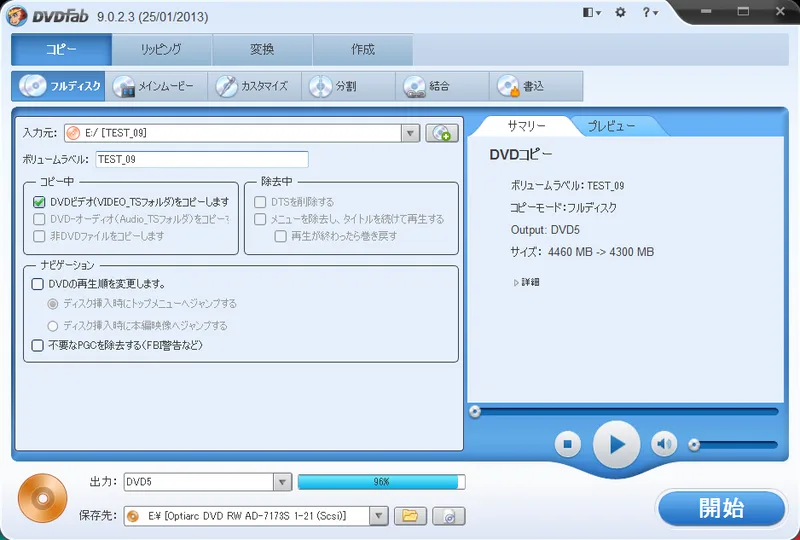The image size is (800, 540).
Task: Play the preview video
Action: tap(616, 445)
